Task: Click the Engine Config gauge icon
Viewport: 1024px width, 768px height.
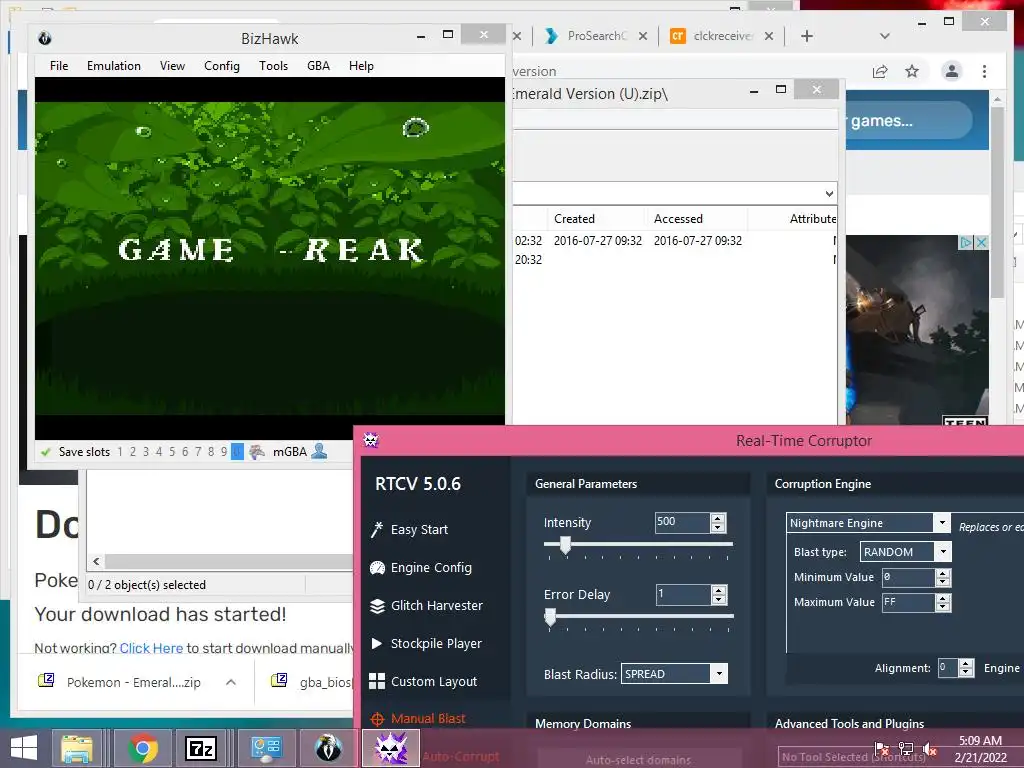Action: click(377, 568)
